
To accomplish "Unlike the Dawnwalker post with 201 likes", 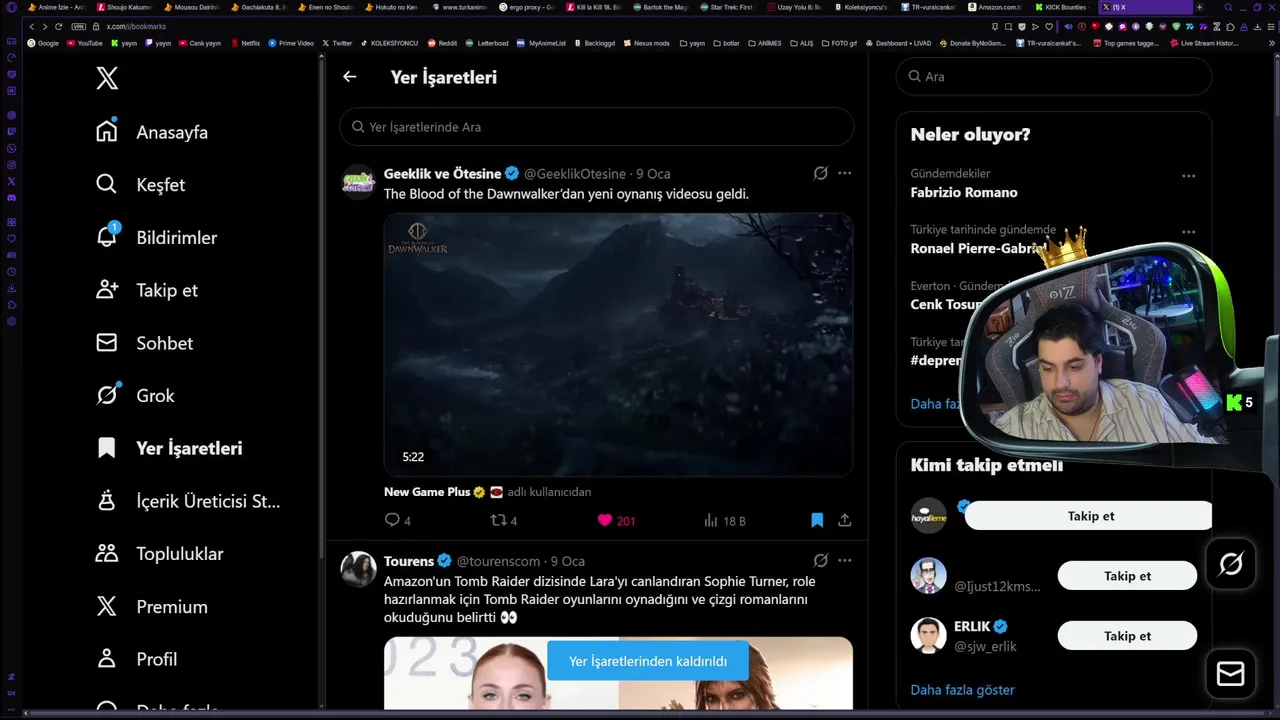I will [x=616, y=520].
